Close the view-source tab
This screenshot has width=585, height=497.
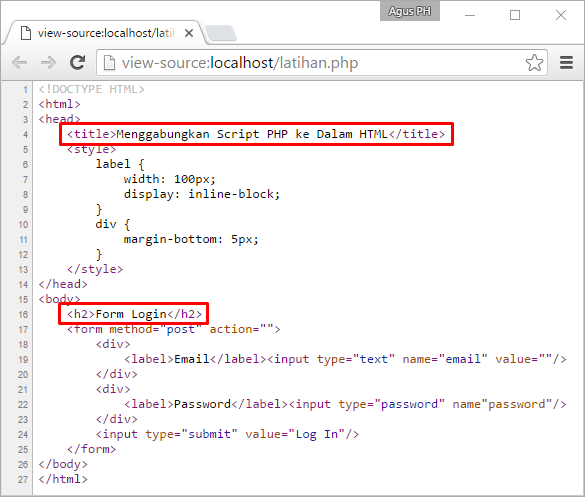pos(189,33)
